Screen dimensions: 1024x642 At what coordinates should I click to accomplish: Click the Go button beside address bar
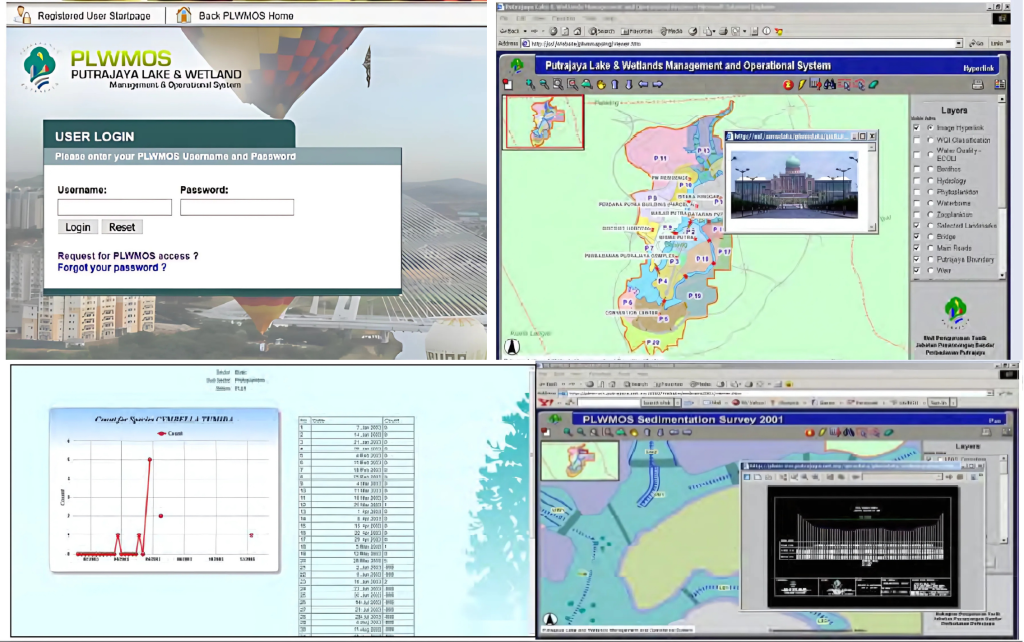tap(976, 44)
